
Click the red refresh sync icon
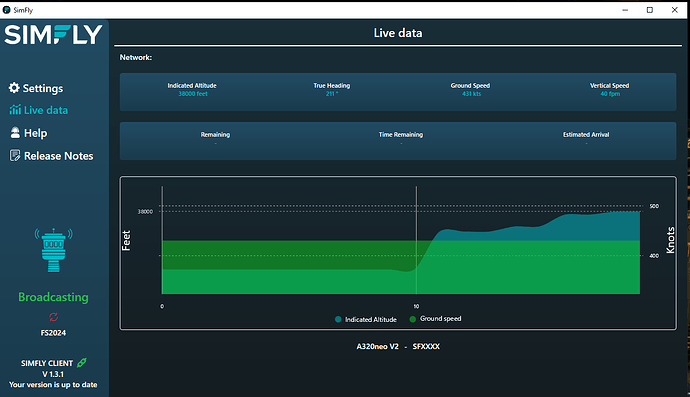[x=54, y=317]
